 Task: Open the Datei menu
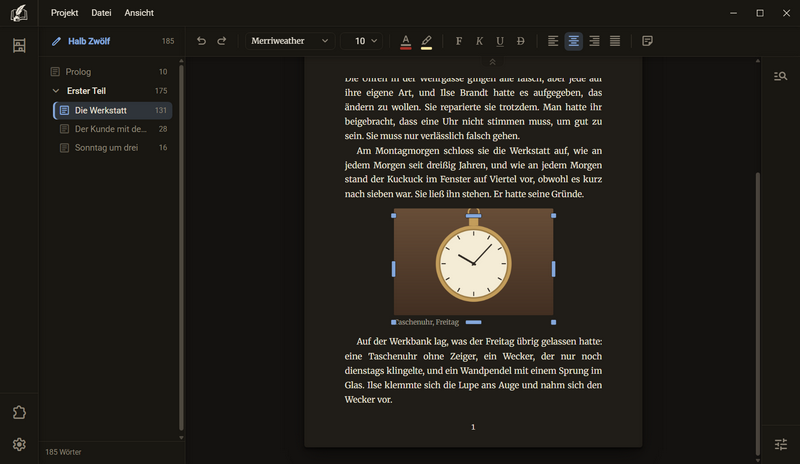(x=101, y=13)
